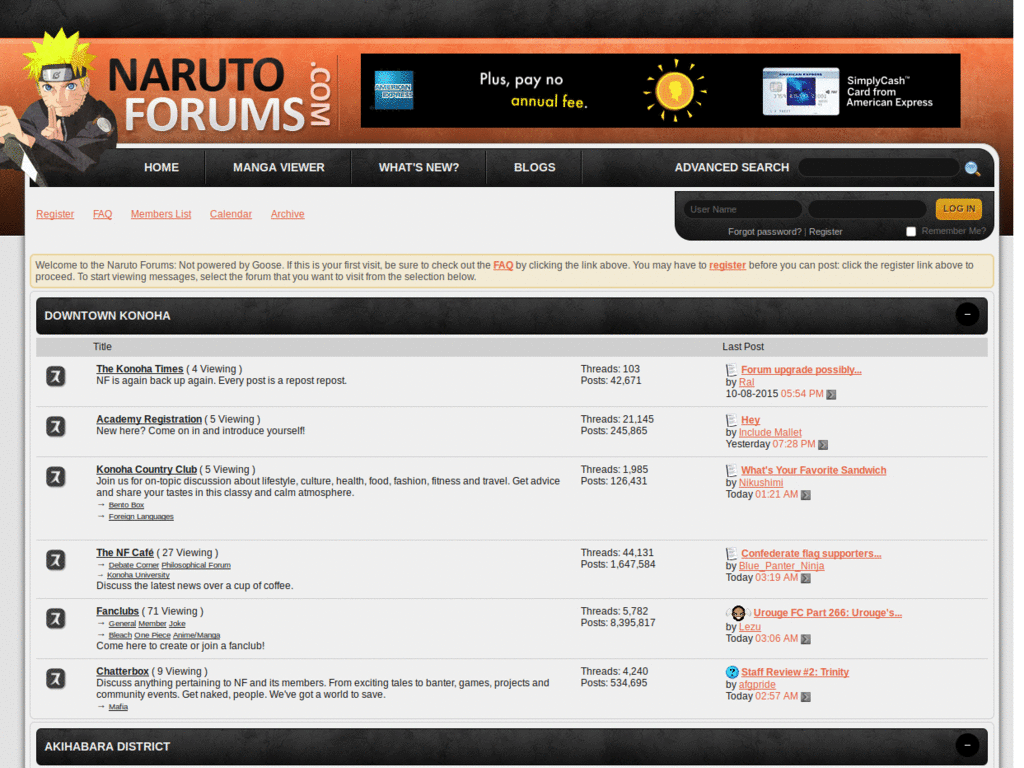Click avatar icon beside Urouge FC thread

[x=738, y=613]
